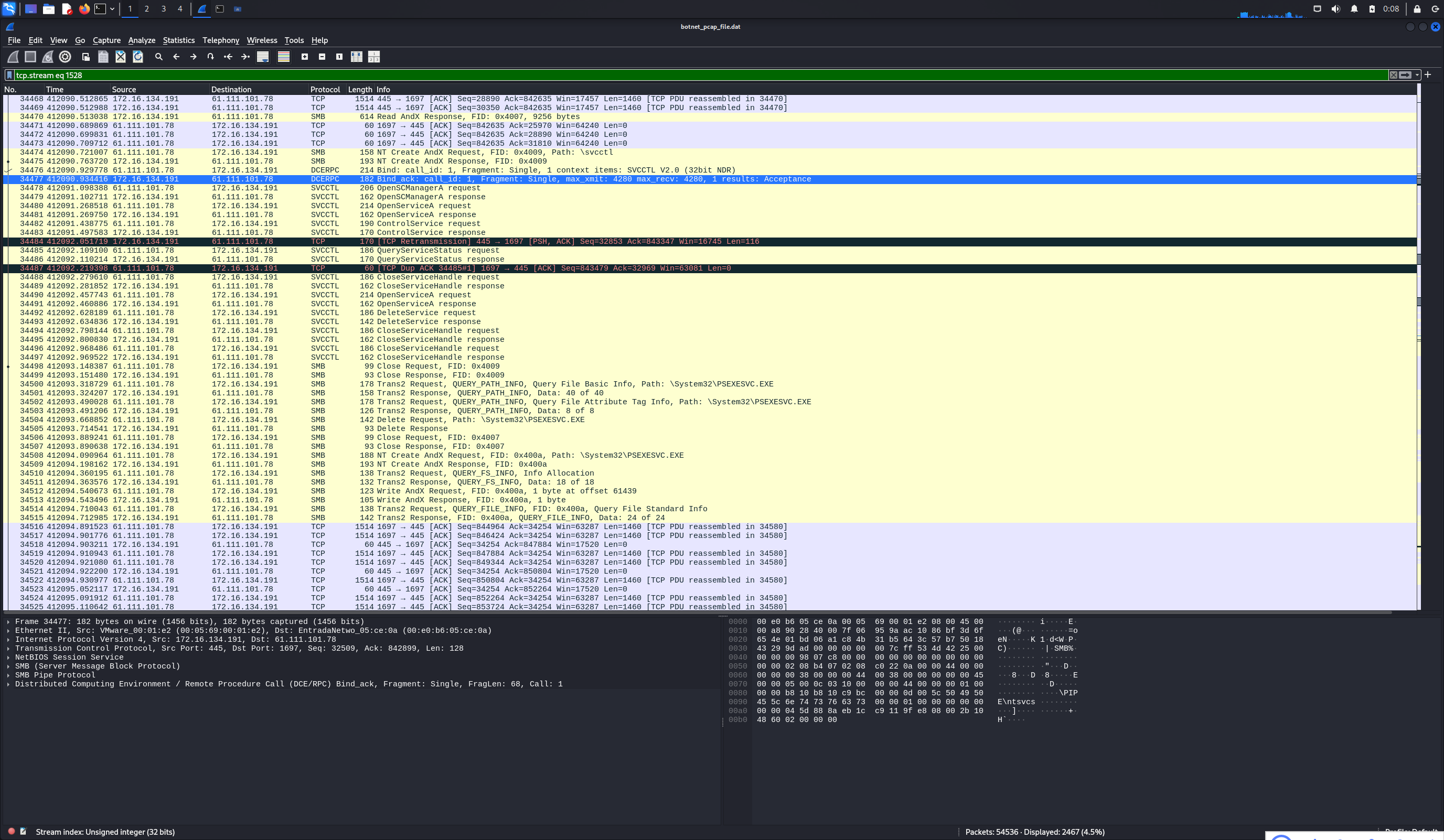Click the zoom in plus icon
Screen dimensions: 1444x840
305,57
